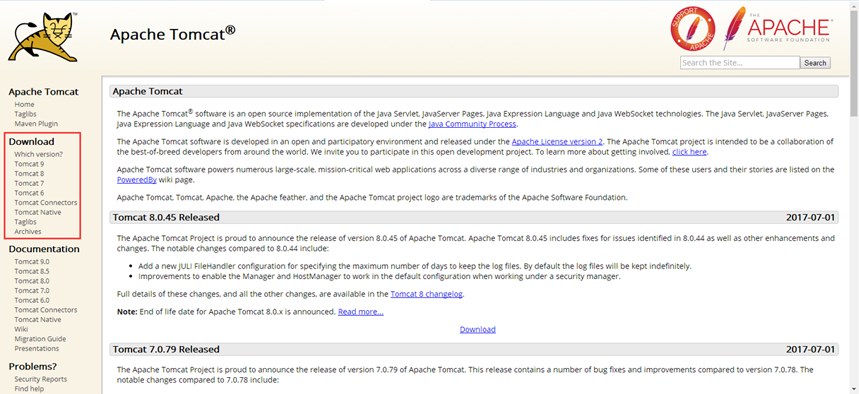Open Security Reports under Problems?

(41, 379)
